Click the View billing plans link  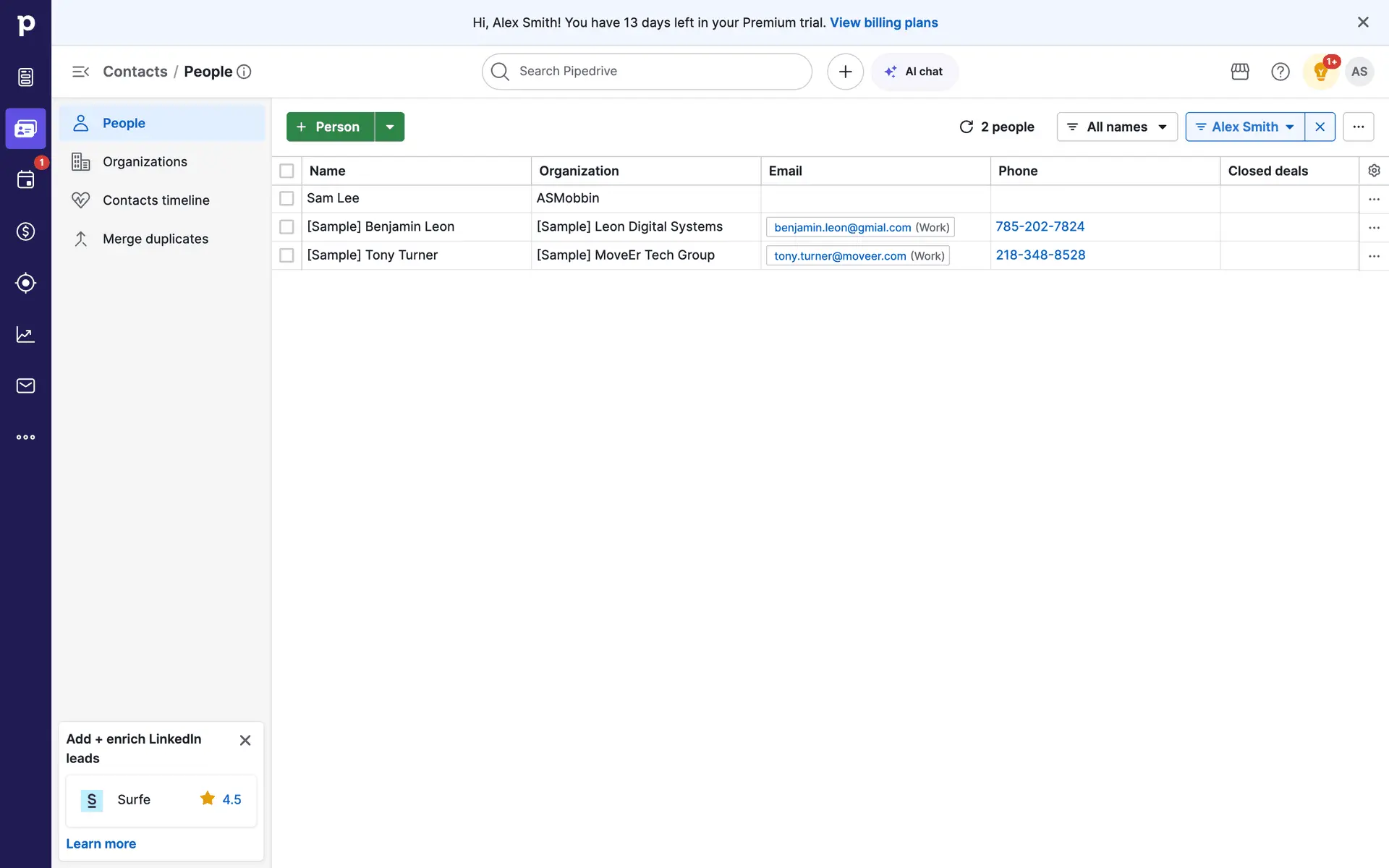883,22
